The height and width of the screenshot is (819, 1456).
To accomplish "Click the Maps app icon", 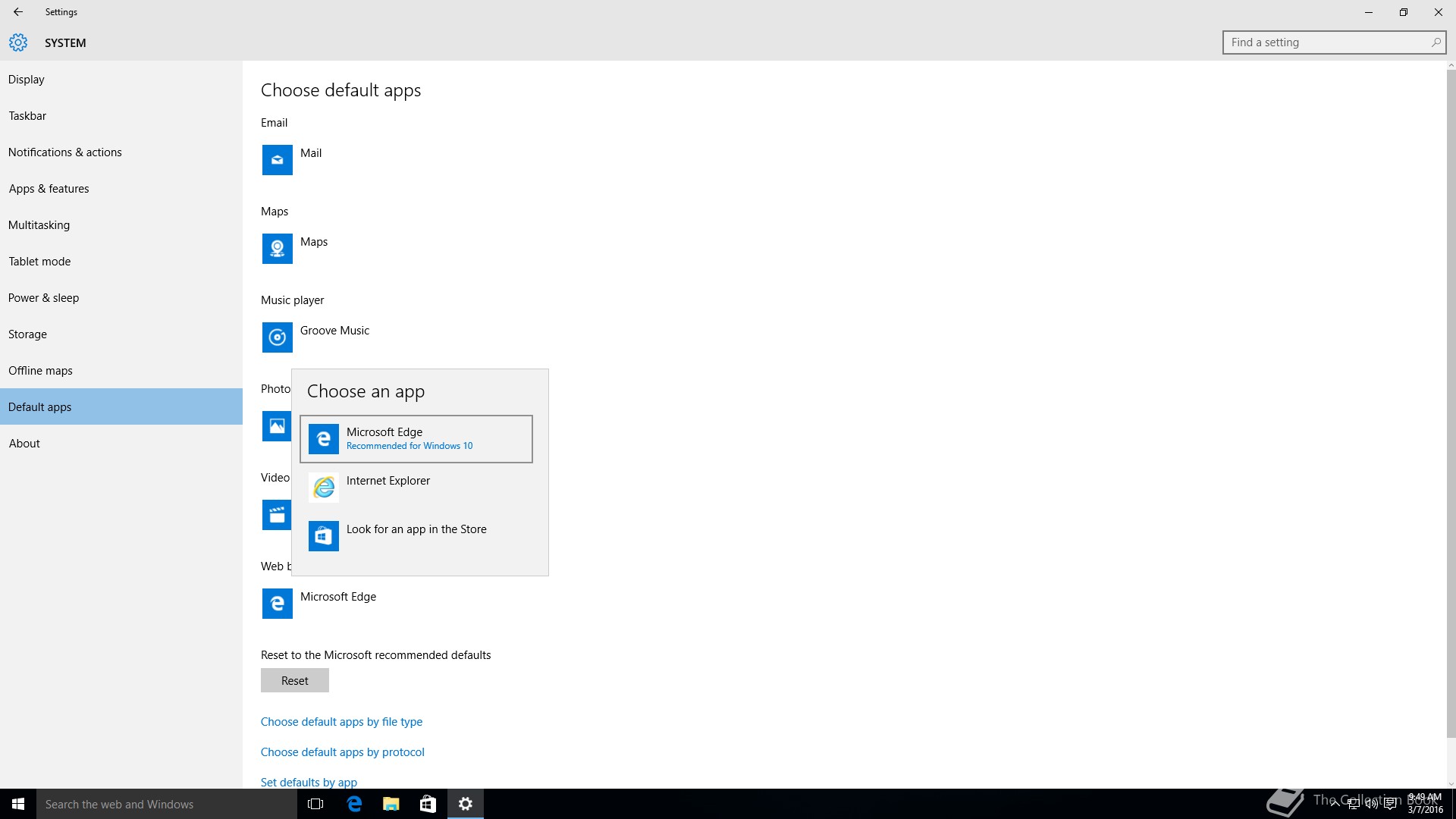I will (277, 249).
